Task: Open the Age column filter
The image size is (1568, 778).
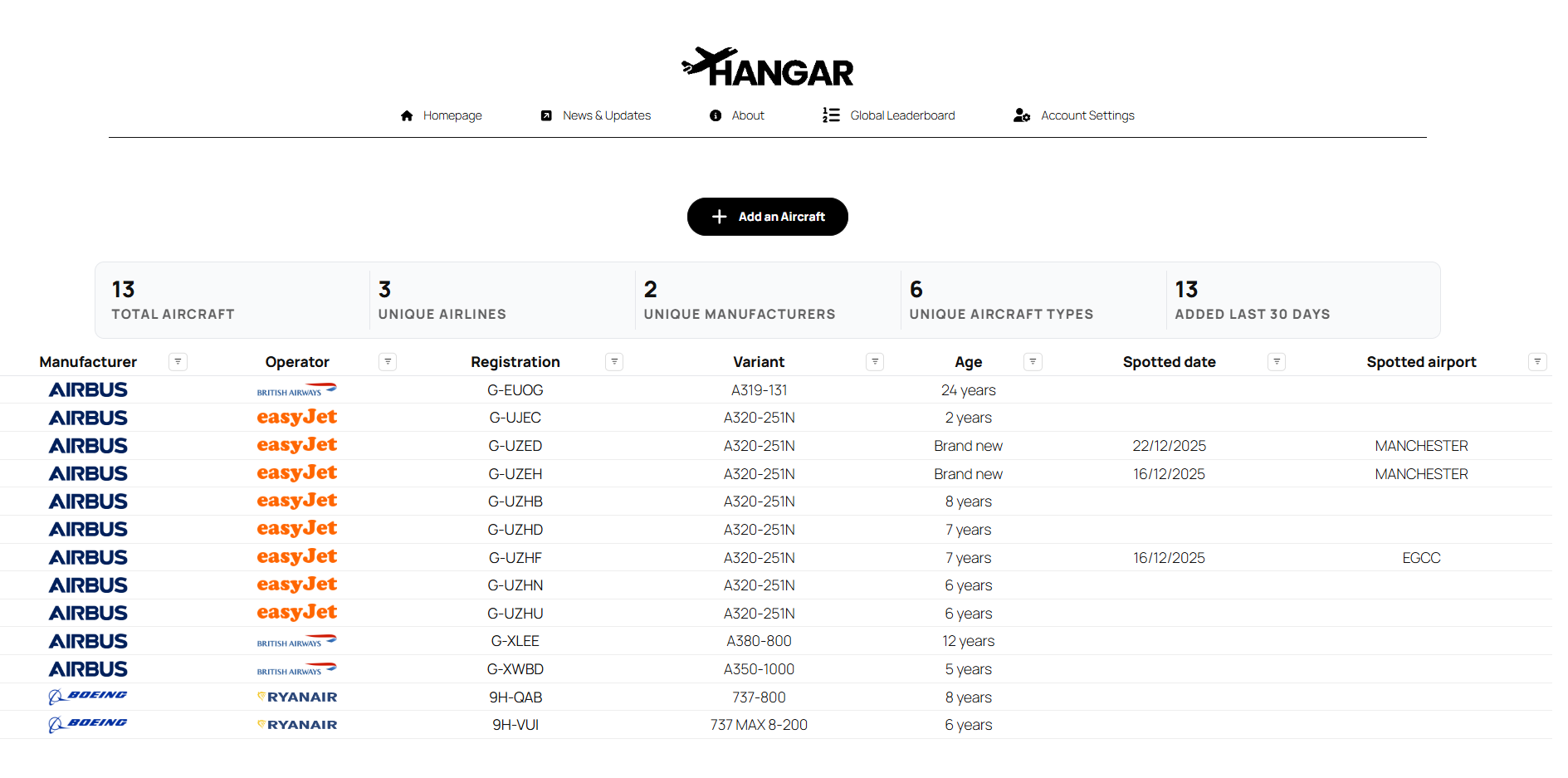Action: point(1033,361)
